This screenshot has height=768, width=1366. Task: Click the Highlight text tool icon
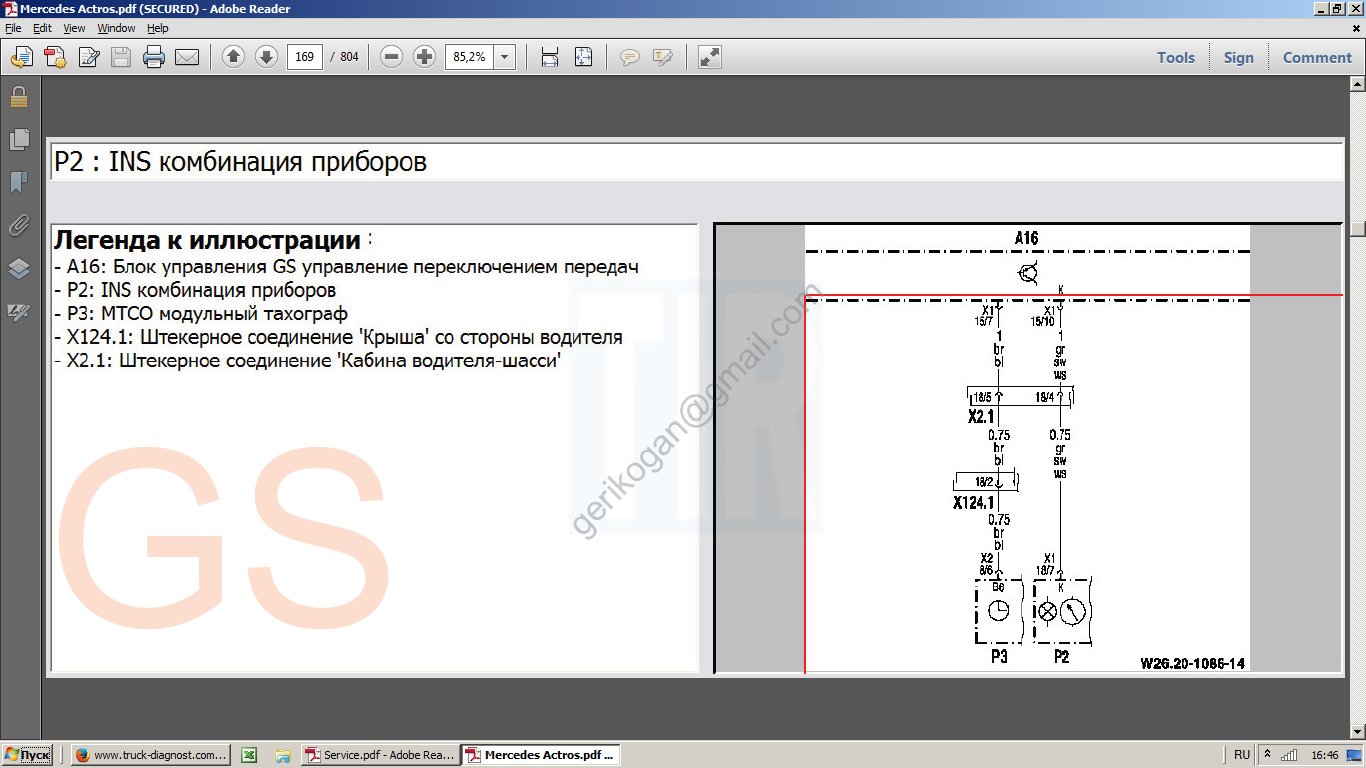coord(662,57)
